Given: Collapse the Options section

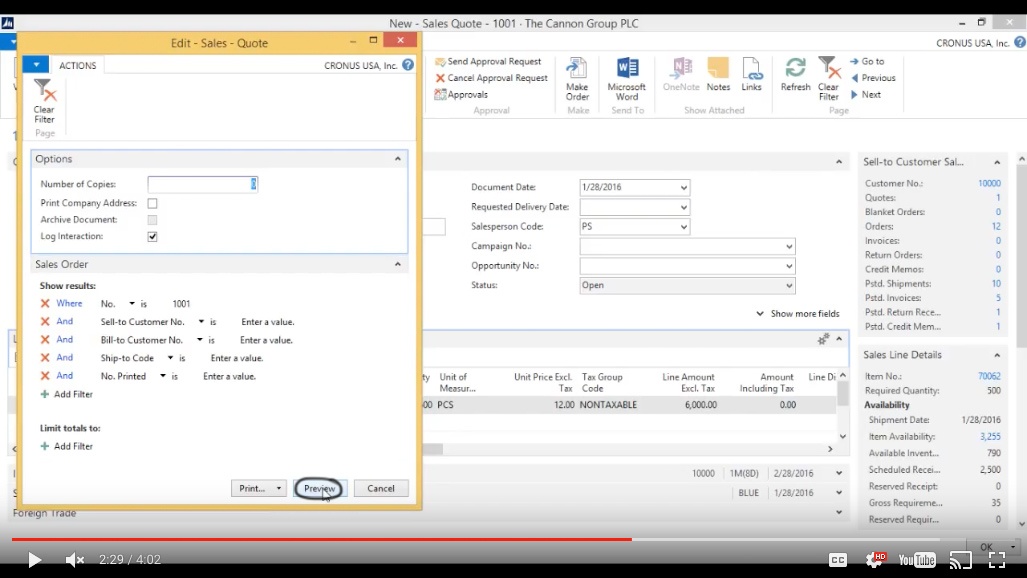Looking at the screenshot, I should coord(398,159).
